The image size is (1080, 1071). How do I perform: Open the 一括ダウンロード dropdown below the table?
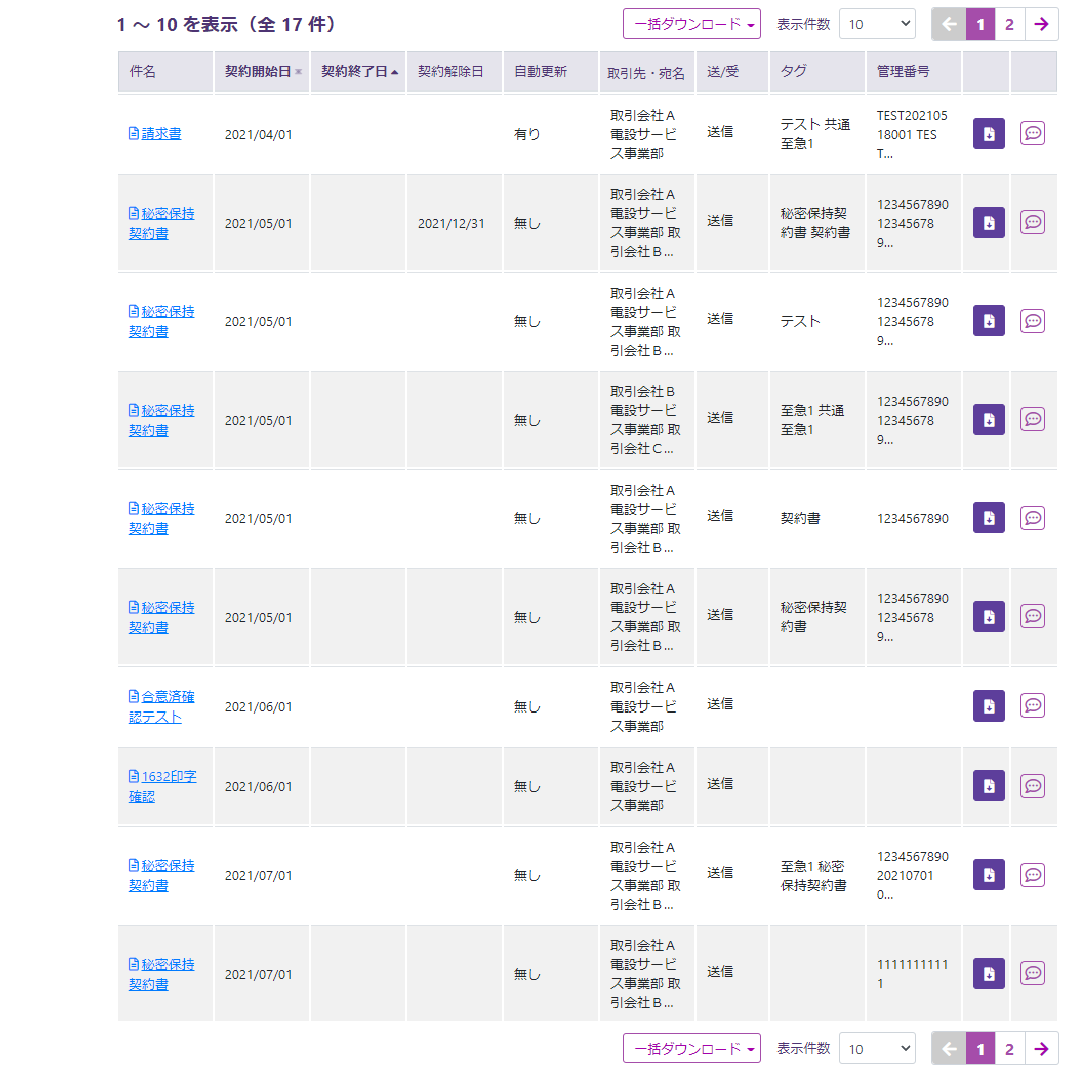(692, 1048)
